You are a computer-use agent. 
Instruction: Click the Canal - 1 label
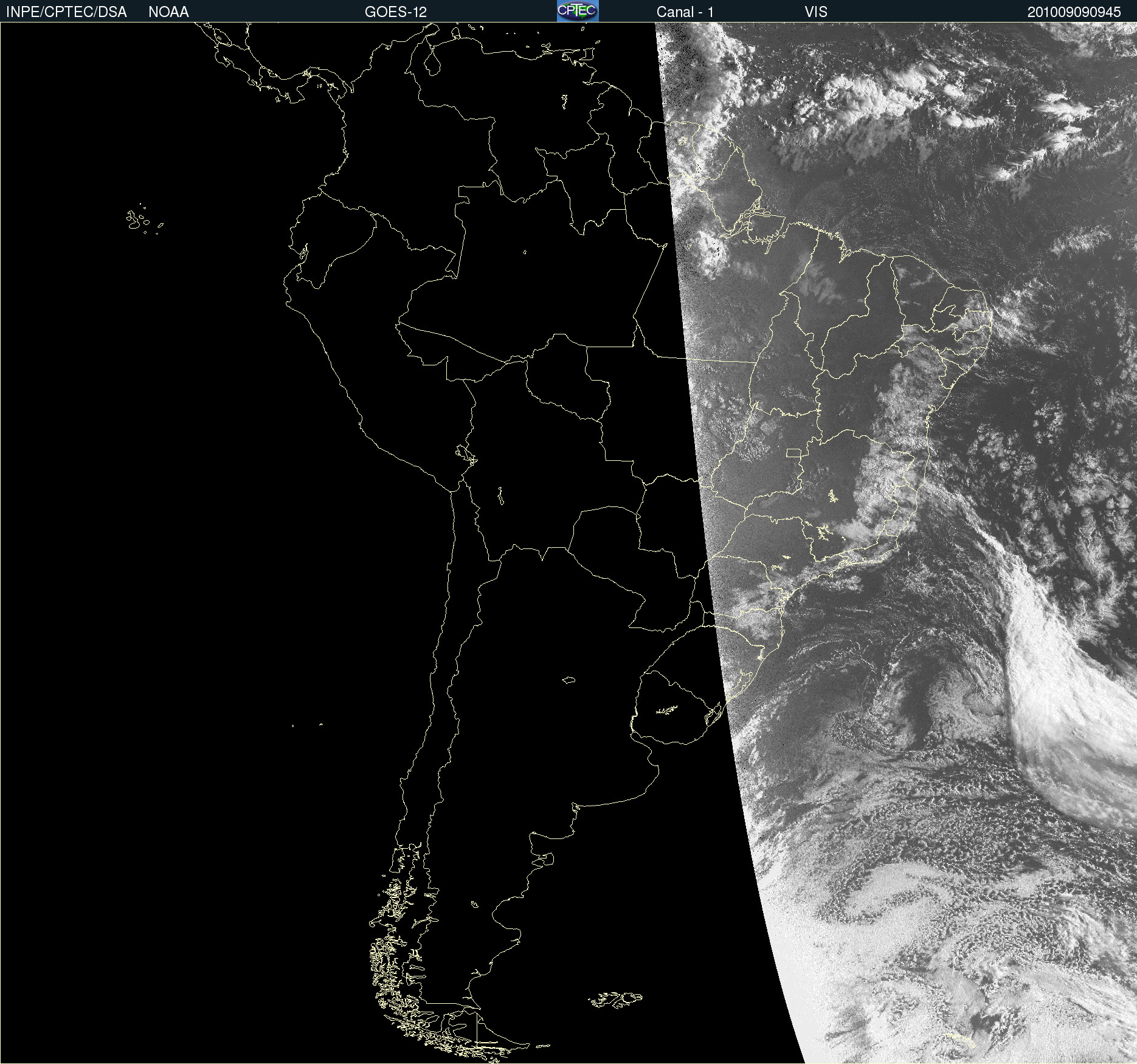[685, 12]
